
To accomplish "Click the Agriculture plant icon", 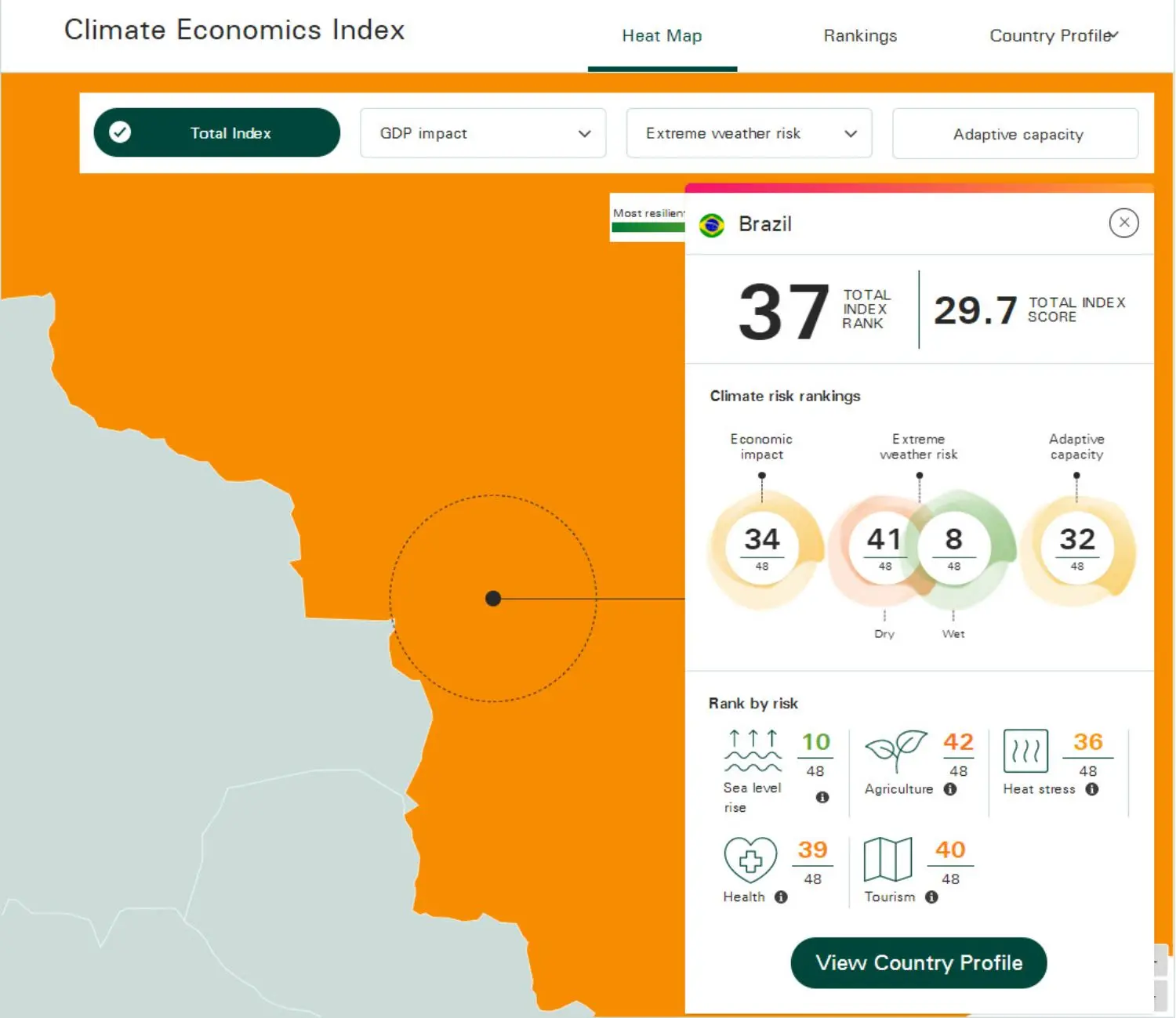I will [x=895, y=751].
